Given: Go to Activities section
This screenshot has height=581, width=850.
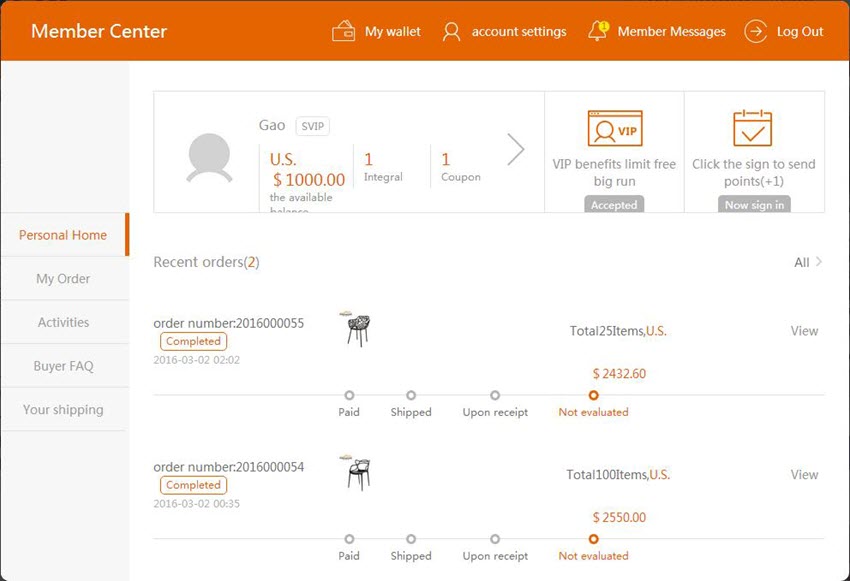Looking at the screenshot, I should (63, 322).
